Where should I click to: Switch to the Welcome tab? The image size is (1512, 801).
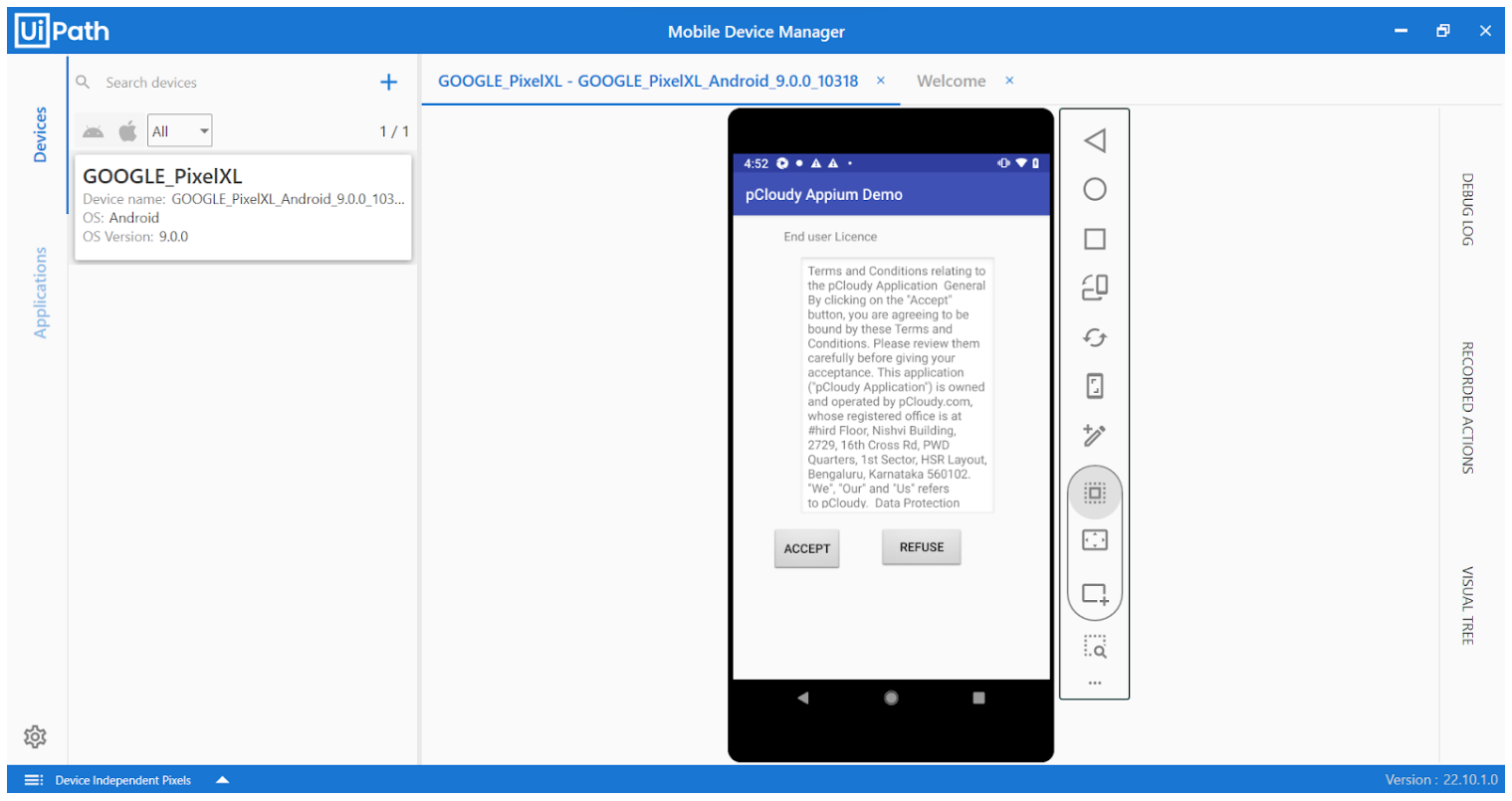951,82
